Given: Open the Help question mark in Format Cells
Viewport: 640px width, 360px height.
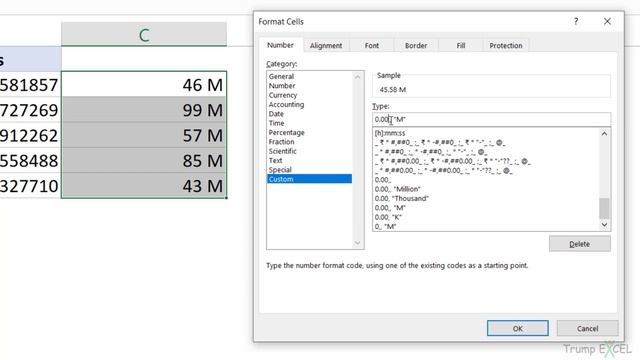Looking at the screenshot, I should point(576,21).
